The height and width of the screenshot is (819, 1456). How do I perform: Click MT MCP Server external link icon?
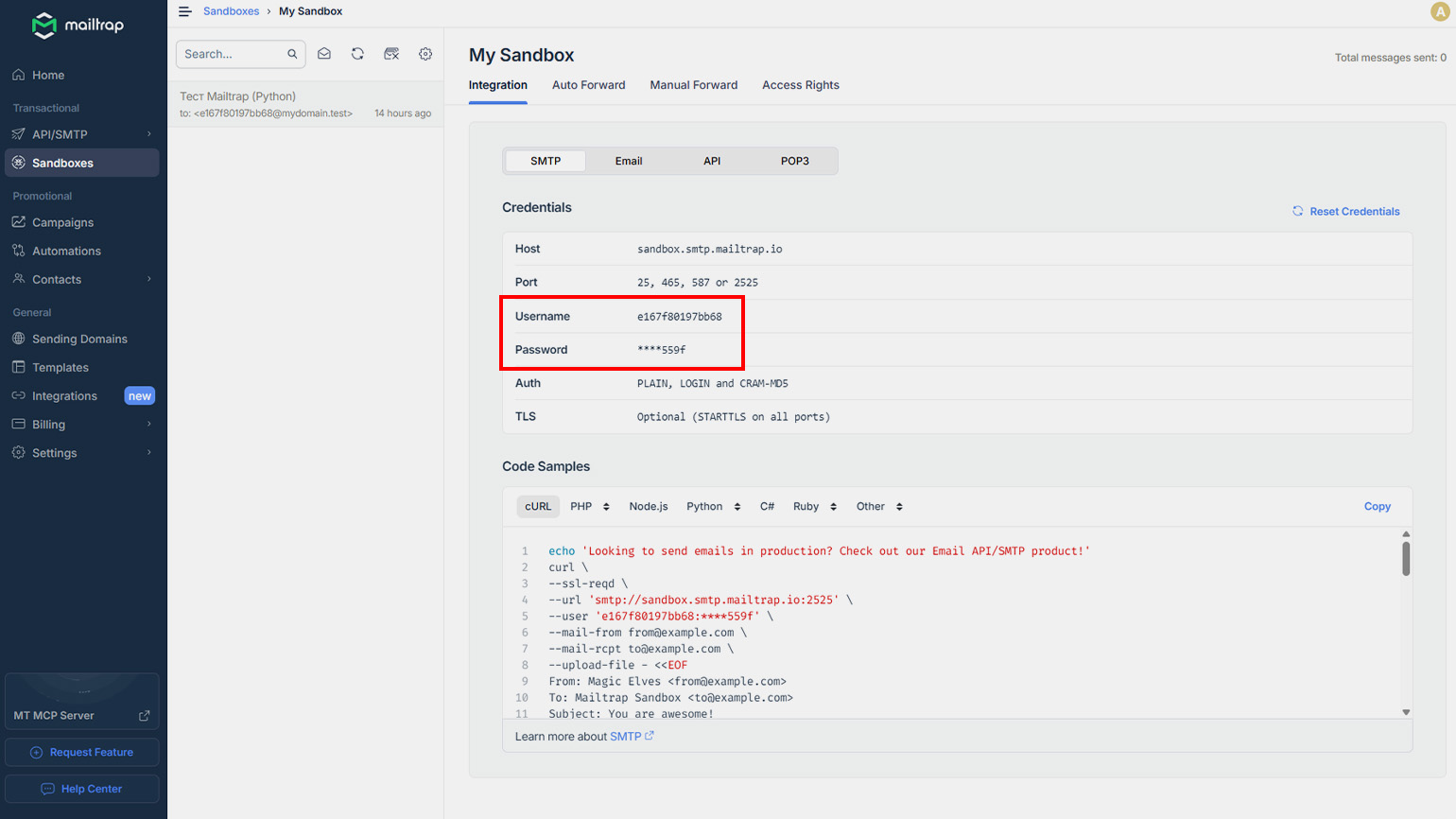coord(144,716)
